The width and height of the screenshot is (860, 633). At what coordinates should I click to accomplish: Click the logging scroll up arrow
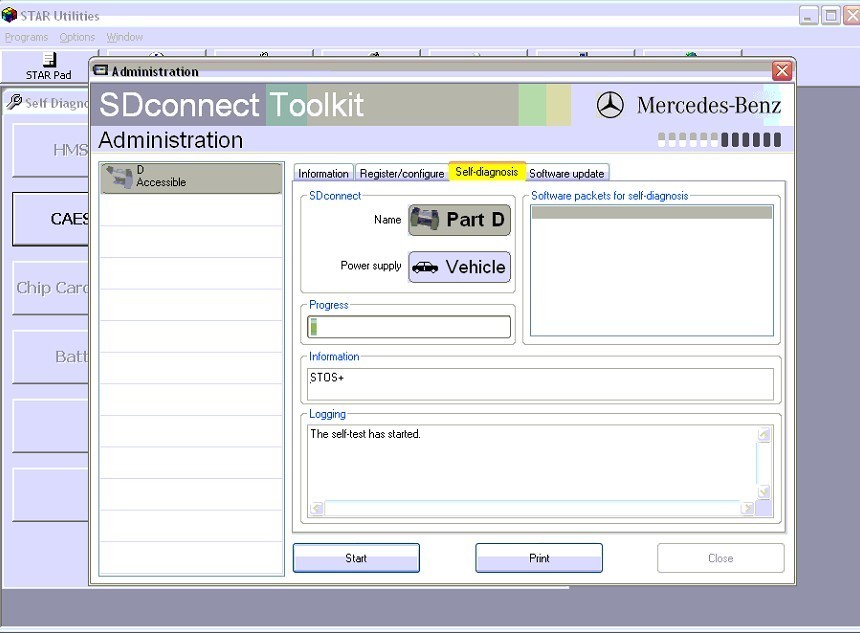pos(764,434)
